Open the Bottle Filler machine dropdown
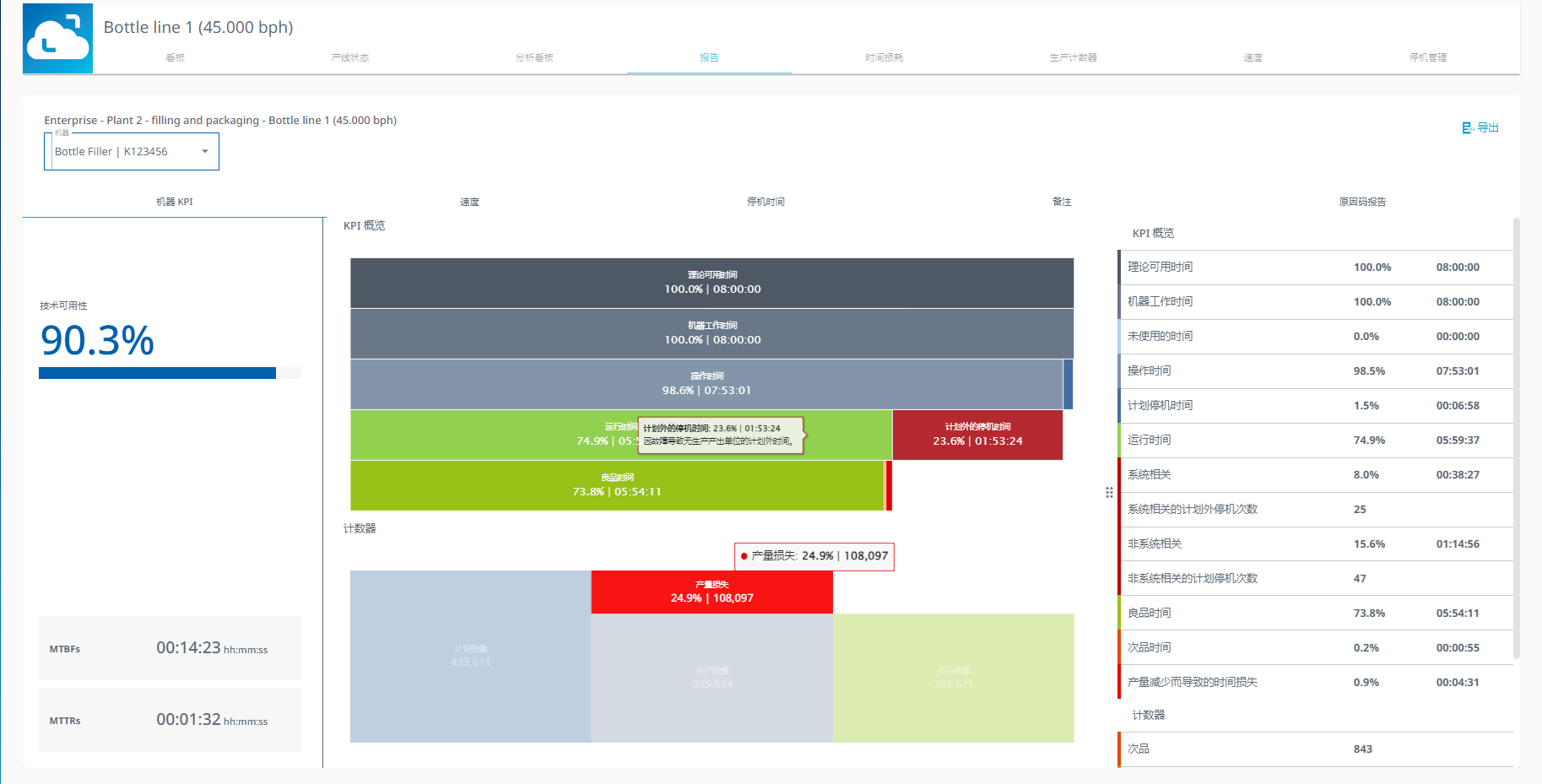Image resolution: width=1542 pixels, height=784 pixels. click(x=132, y=152)
